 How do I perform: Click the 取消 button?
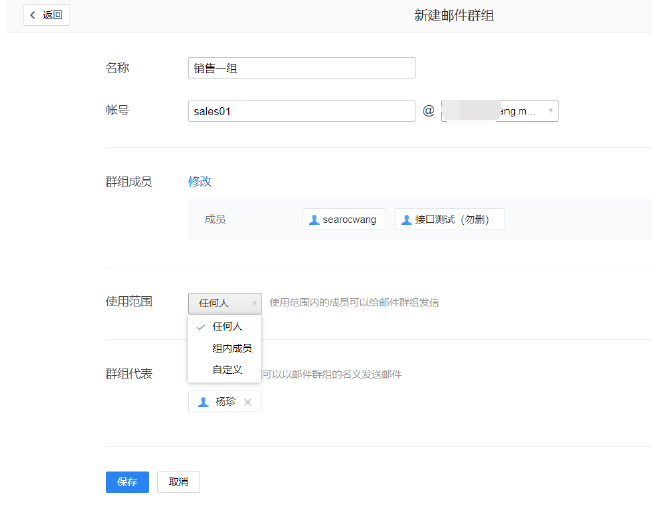pyautogui.click(x=179, y=481)
